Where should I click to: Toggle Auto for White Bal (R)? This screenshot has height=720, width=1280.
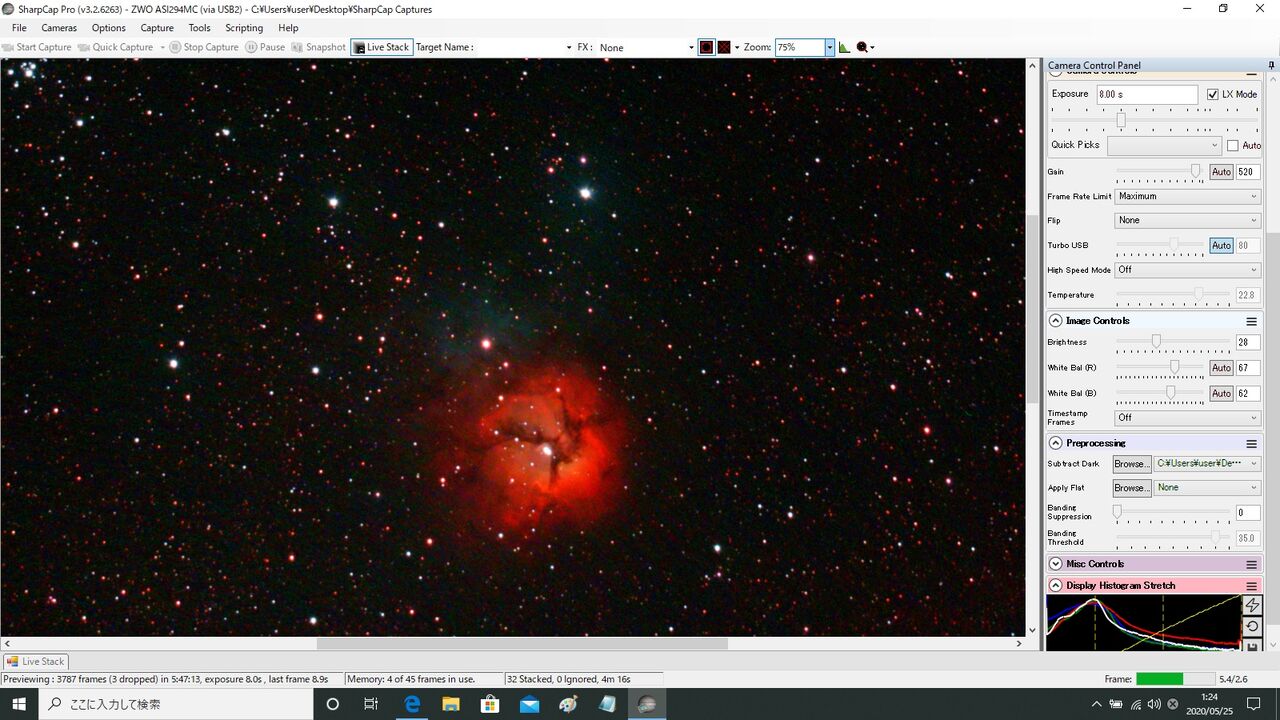1221,368
